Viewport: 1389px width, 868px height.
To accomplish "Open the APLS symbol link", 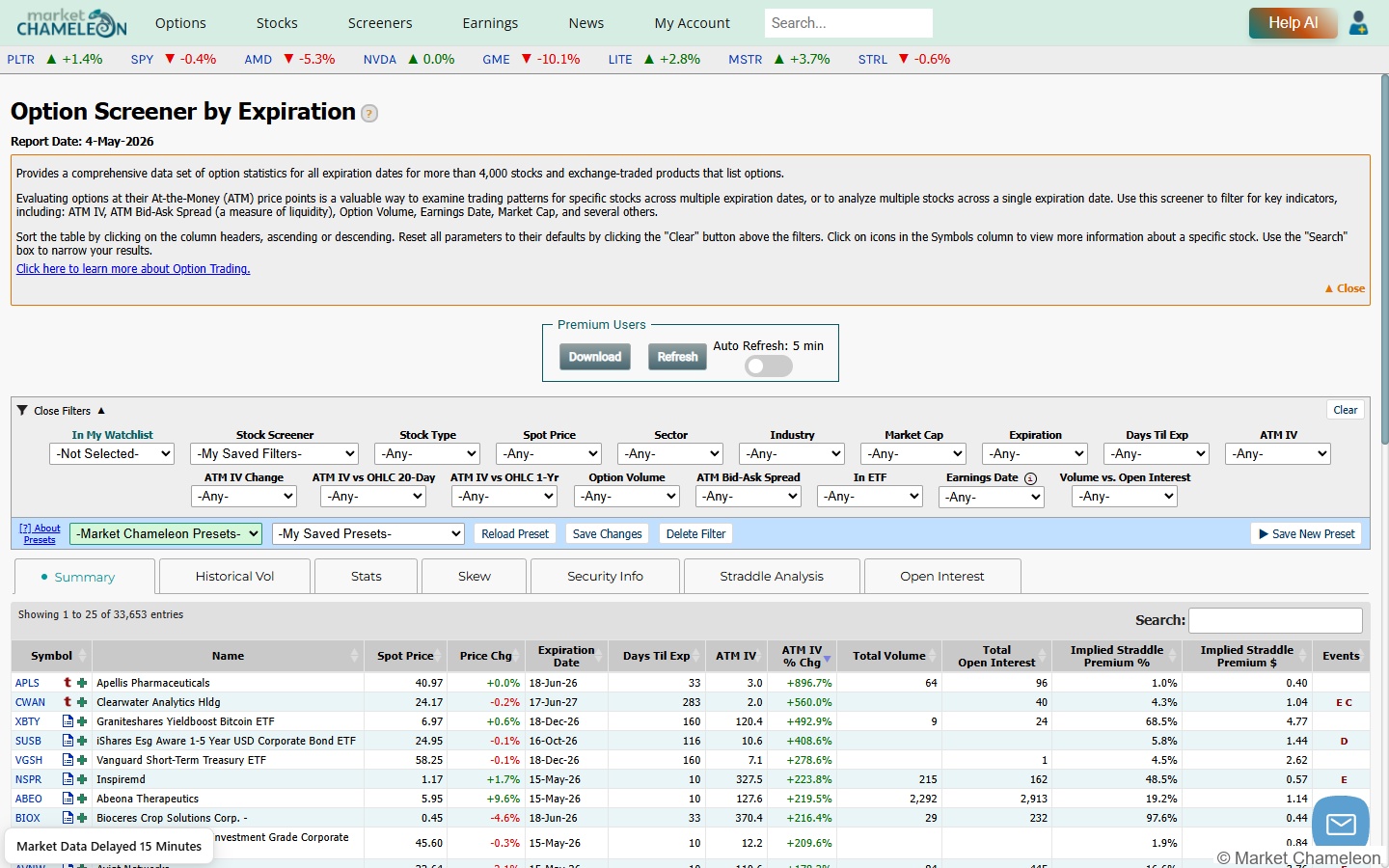I will pyautogui.click(x=27, y=683).
